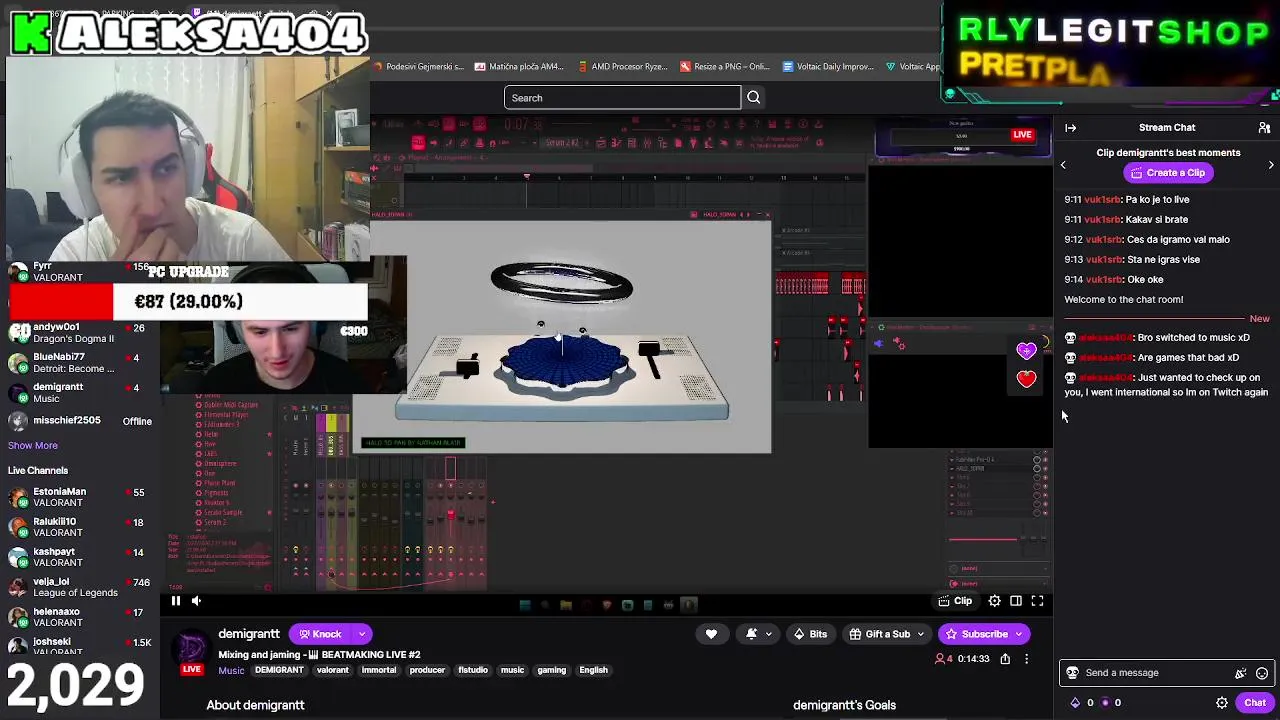Subscribe to demigrantt
Screen dimensions: 1280x720
click(976, 634)
